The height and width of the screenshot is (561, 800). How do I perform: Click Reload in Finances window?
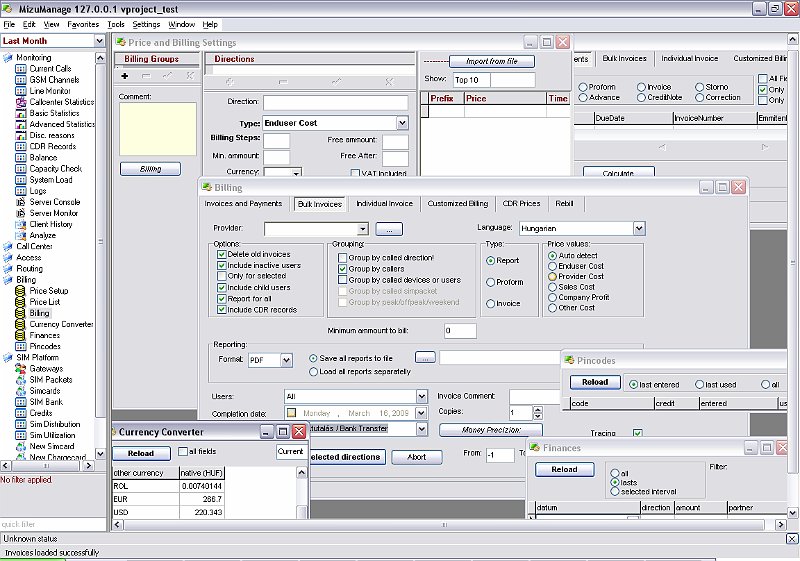point(564,470)
